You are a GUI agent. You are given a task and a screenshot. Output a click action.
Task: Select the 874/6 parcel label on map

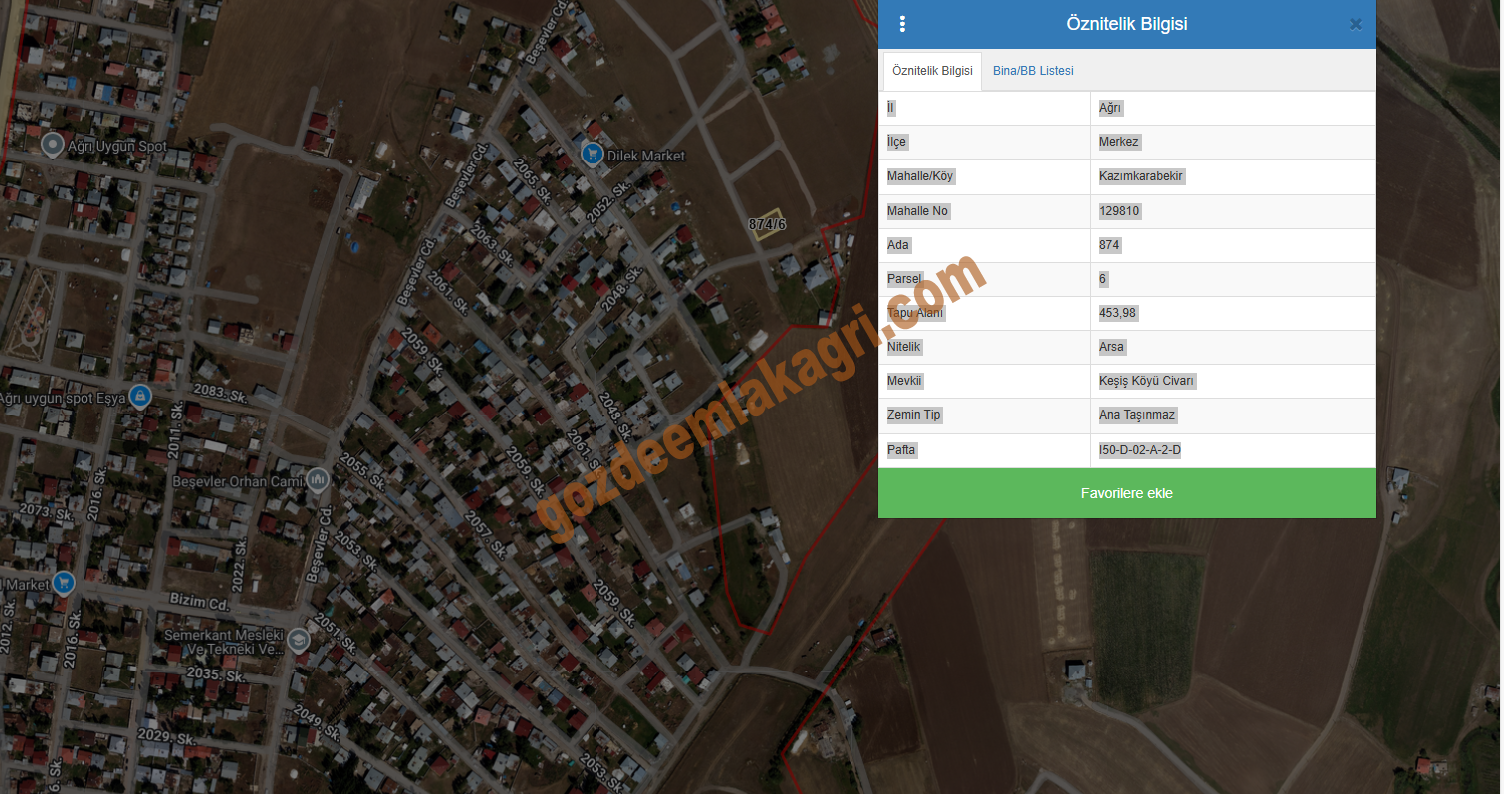[x=767, y=224]
